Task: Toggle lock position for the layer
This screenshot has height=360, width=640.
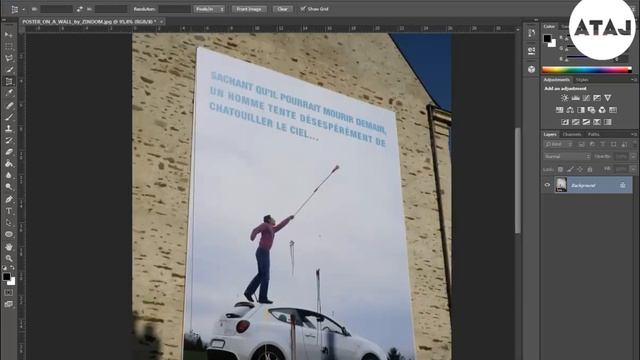Action: (x=580, y=169)
